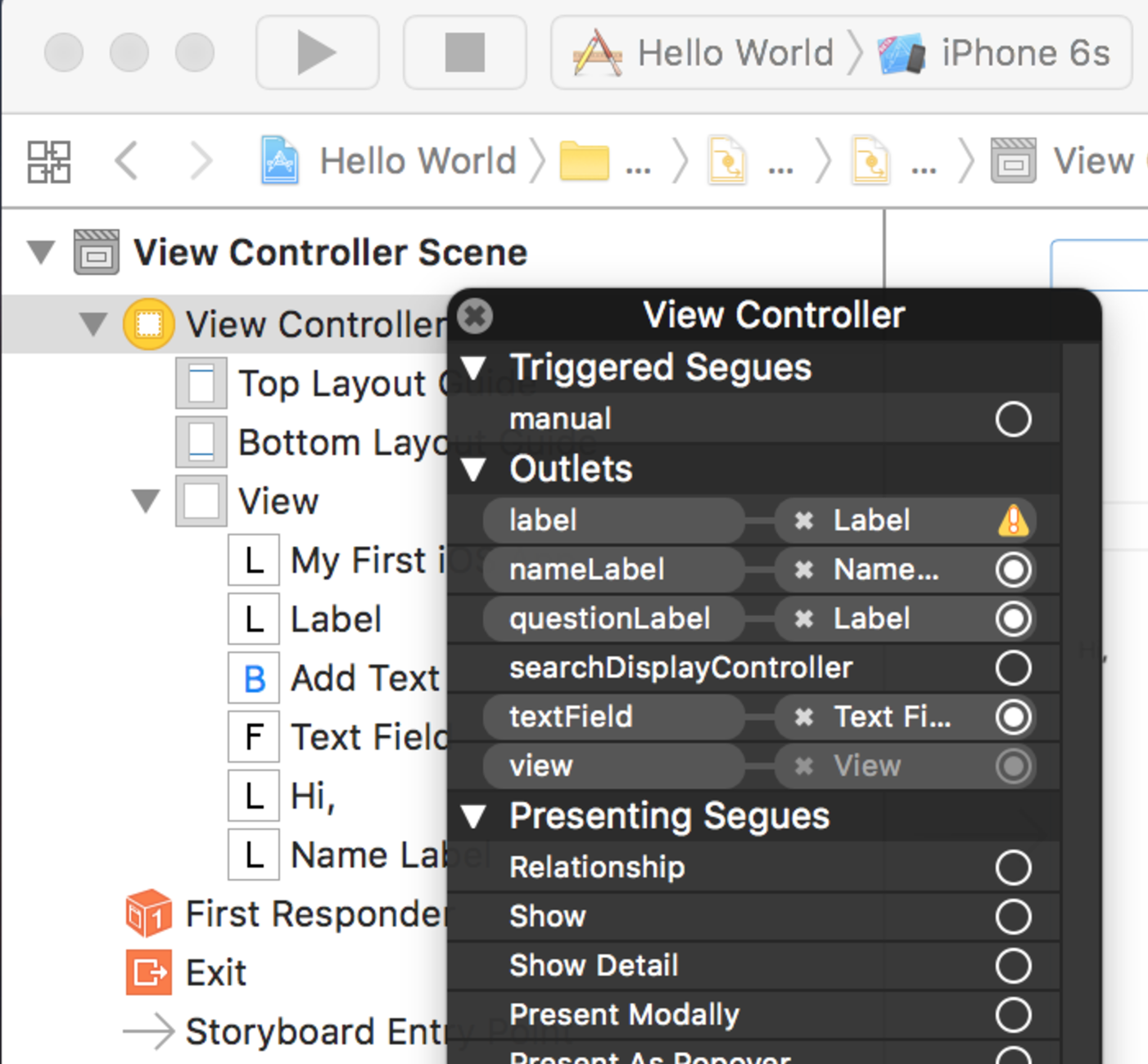Collapse the View Controller Scene tree
The height and width of the screenshot is (1064, 1148).
[x=41, y=251]
